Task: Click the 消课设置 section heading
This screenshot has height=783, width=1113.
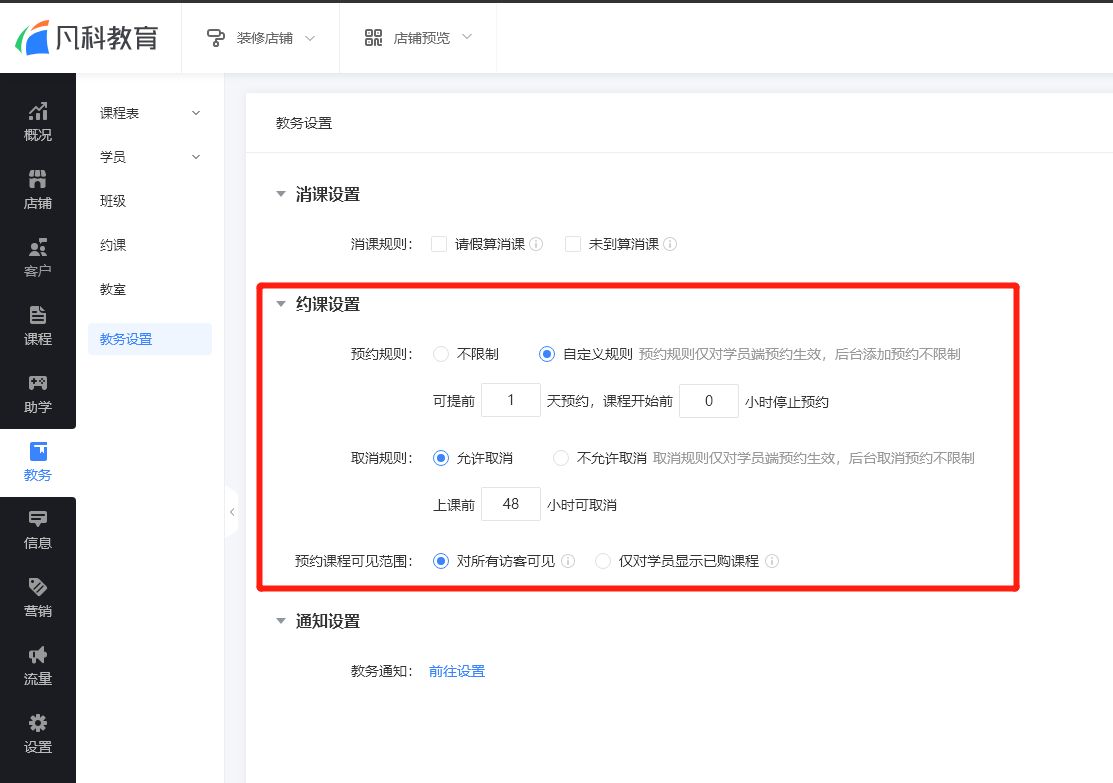Action: [x=328, y=194]
